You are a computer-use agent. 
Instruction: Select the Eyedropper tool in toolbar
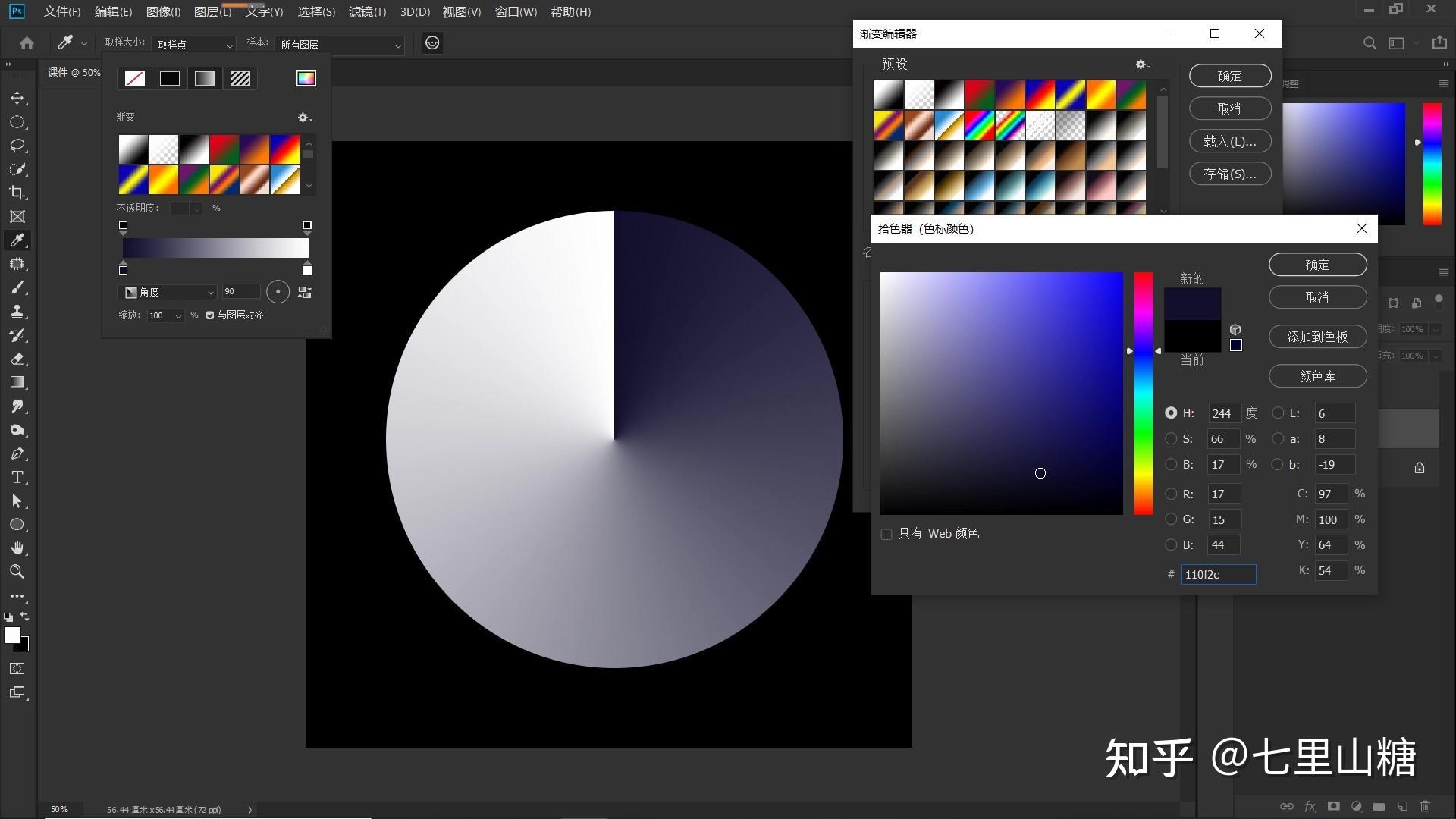(x=17, y=240)
